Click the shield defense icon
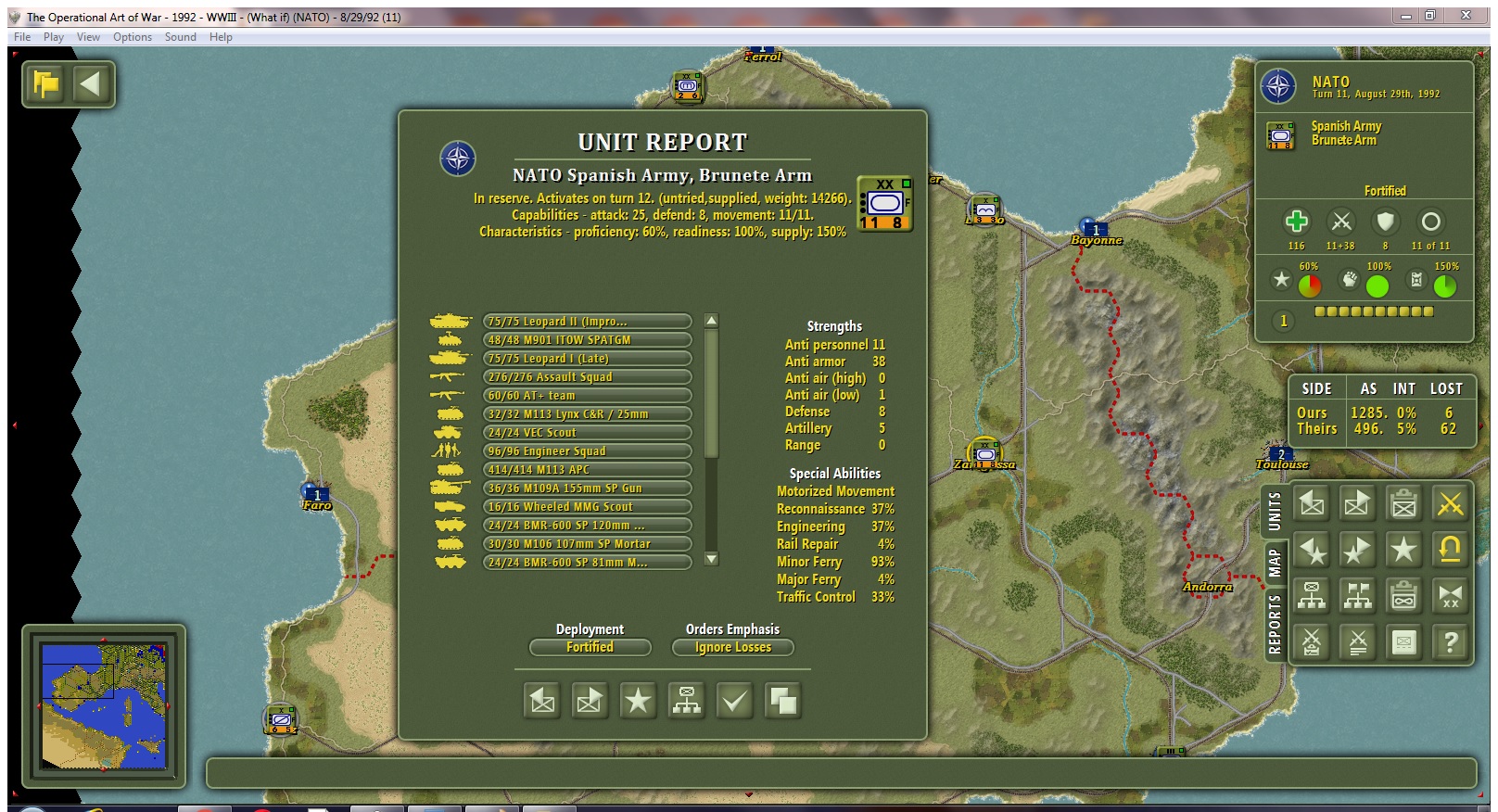The image size is (1498, 812). coord(1385,222)
